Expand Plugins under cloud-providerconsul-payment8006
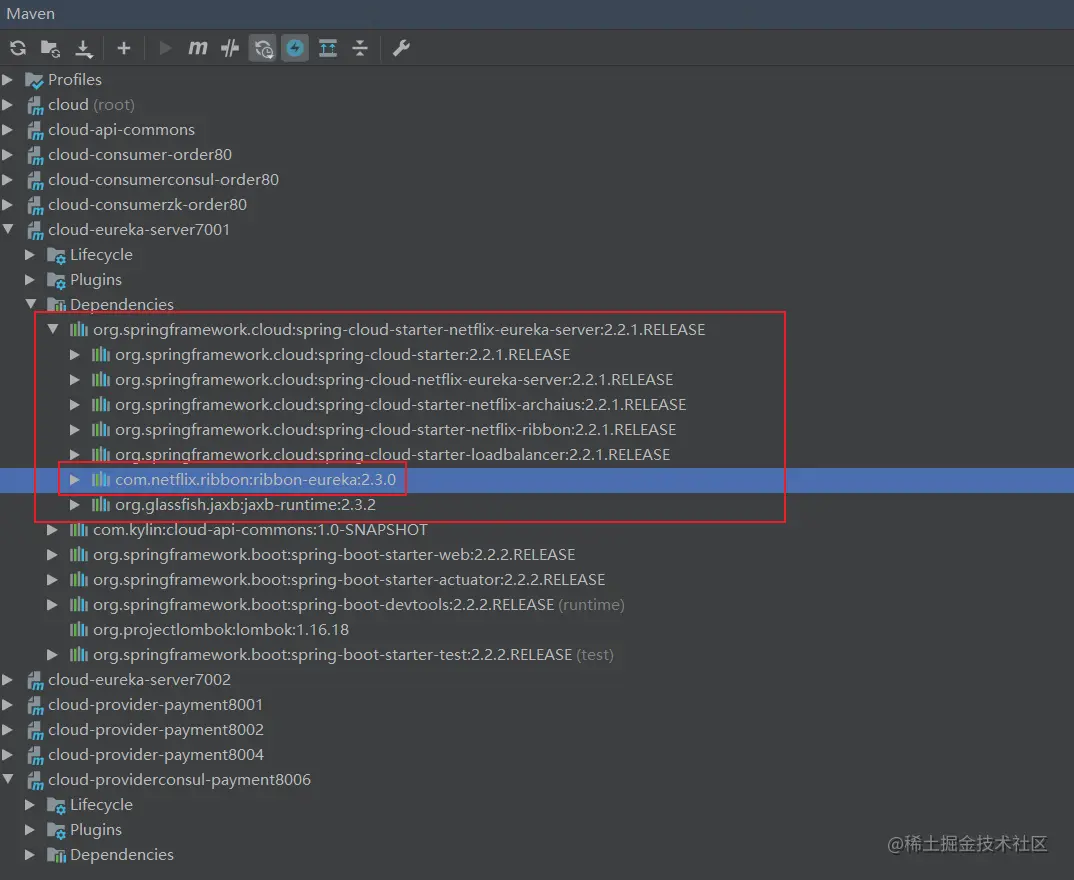Image resolution: width=1074 pixels, height=880 pixels. (x=29, y=830)
